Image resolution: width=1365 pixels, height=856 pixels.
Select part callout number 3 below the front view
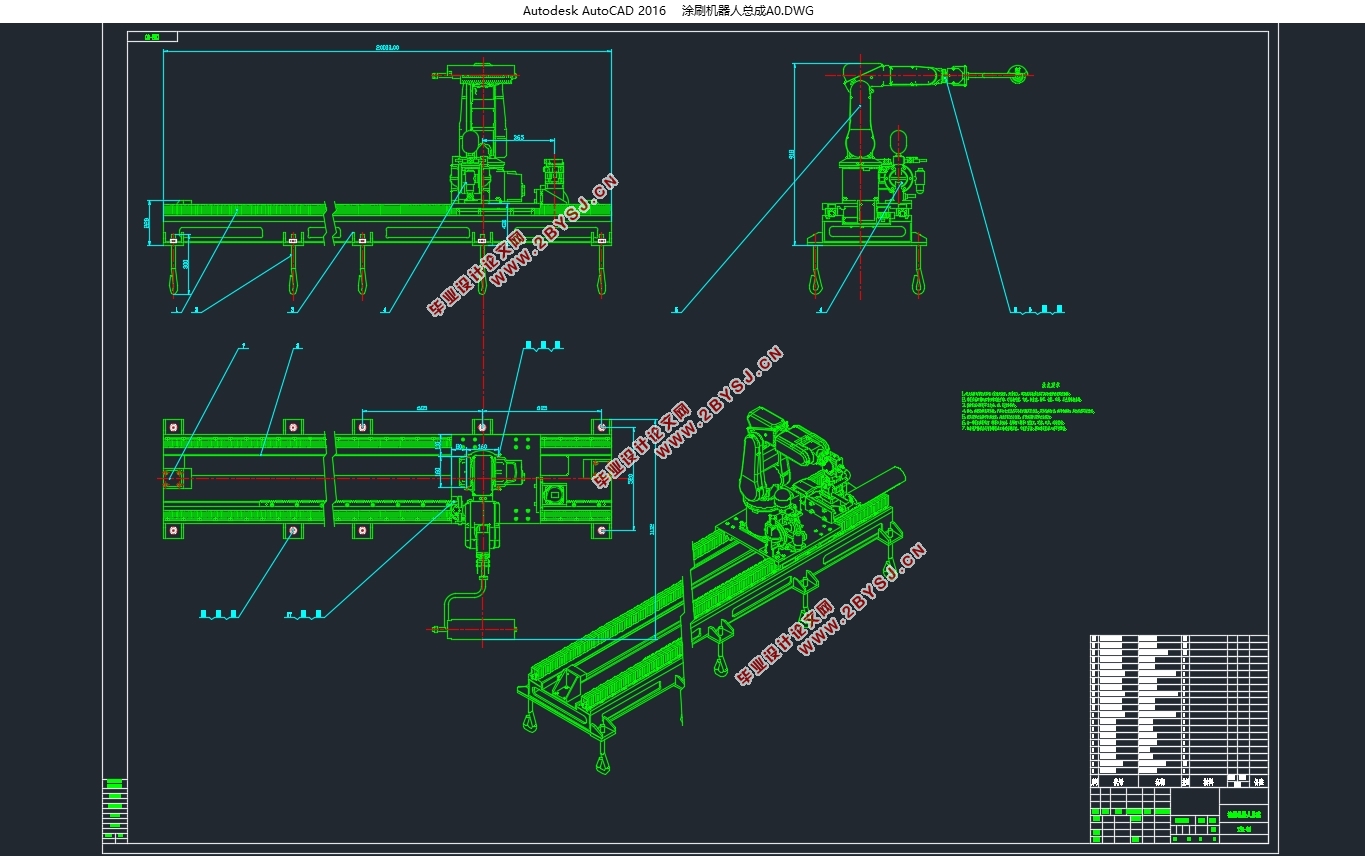pyautogui.click(x=292, y=311)
